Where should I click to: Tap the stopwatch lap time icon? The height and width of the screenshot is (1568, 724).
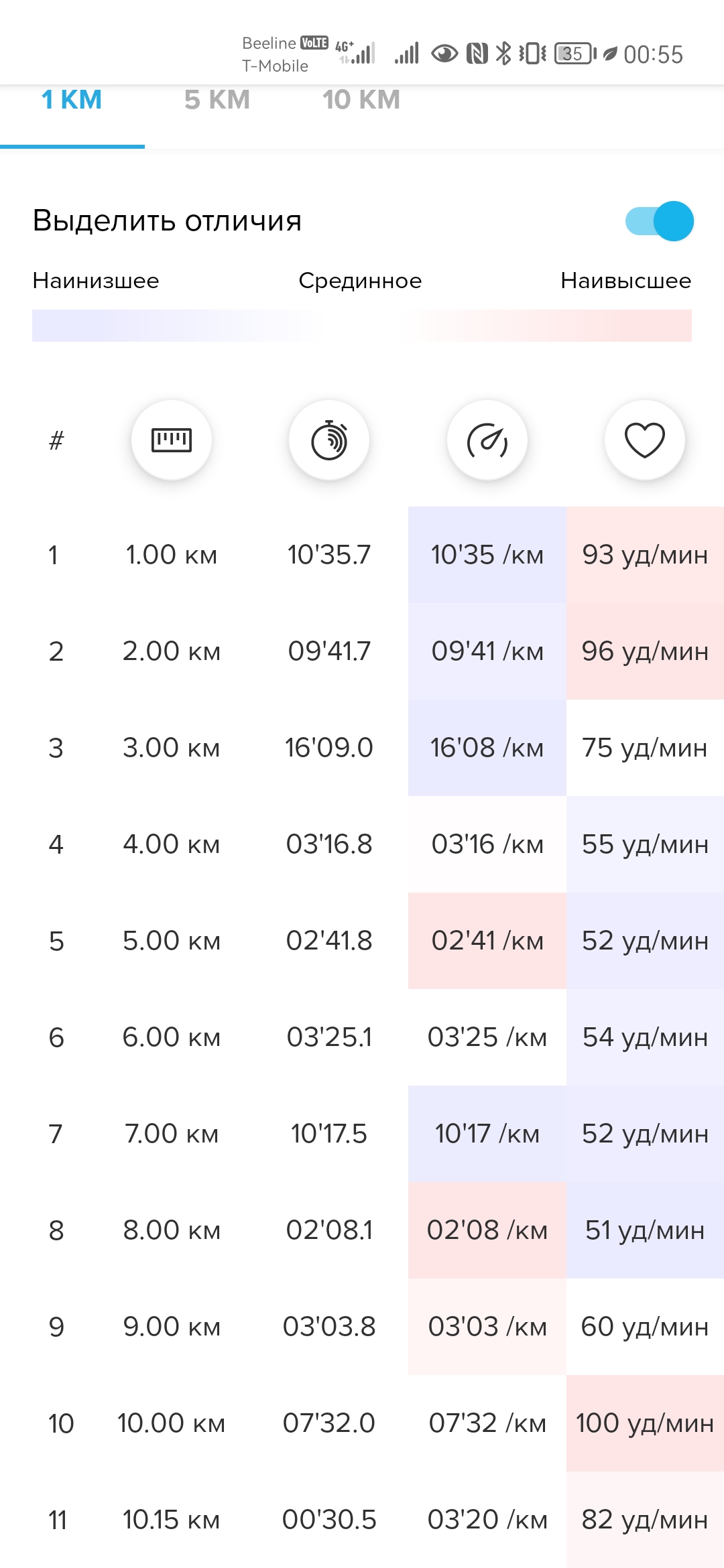[329, 440]
